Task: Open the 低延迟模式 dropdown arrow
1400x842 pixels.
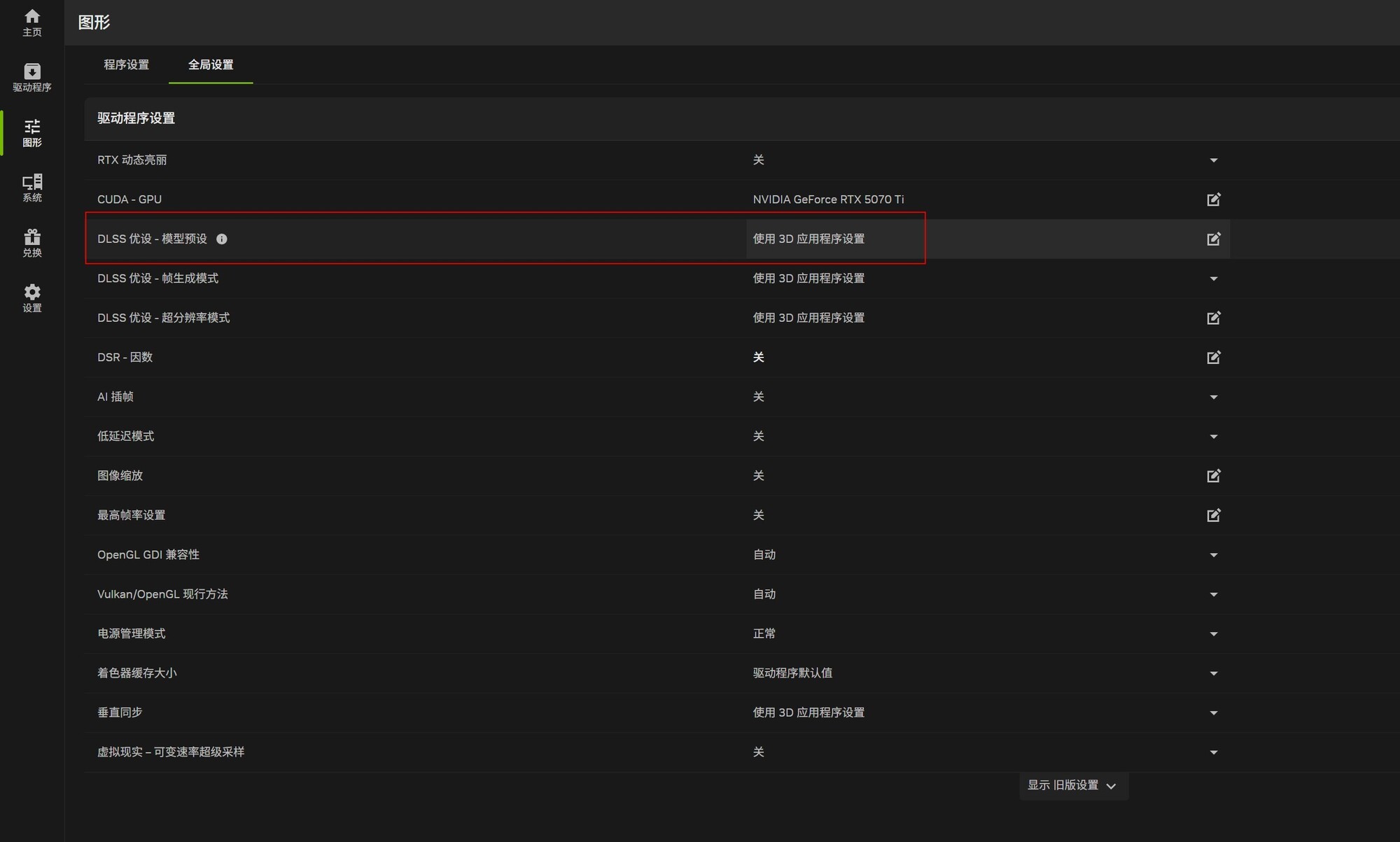Action: click(x=1214, y=437)
